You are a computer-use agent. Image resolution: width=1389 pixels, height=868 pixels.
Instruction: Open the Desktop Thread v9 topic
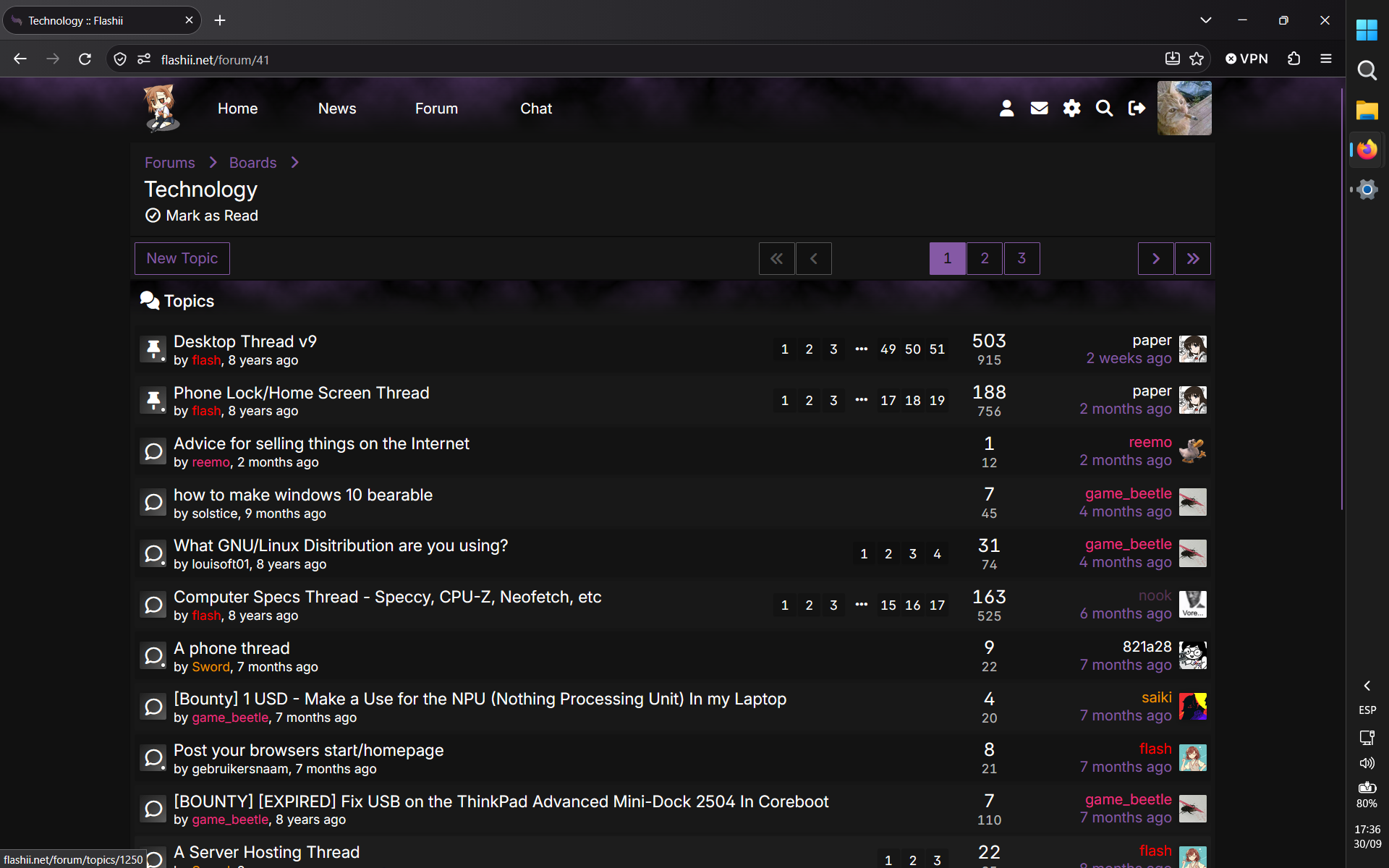(245, 341)
